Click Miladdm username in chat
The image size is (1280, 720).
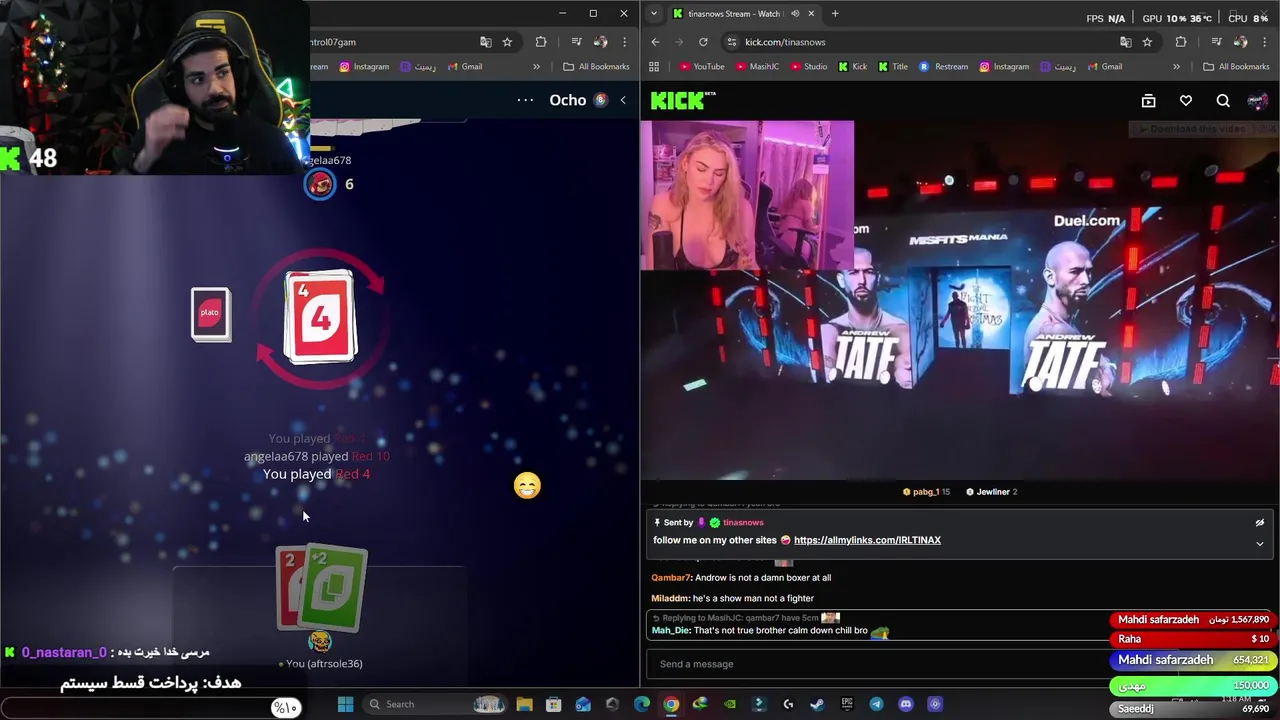pos(670,598)
